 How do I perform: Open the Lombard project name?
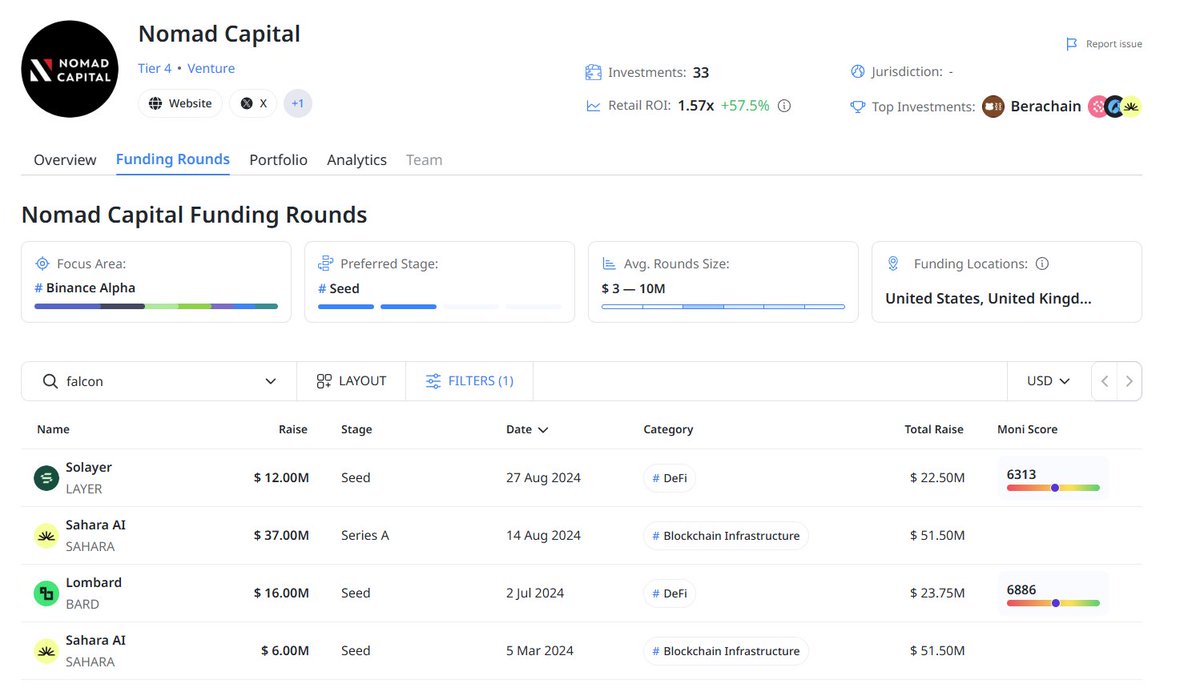click(94, 582)
